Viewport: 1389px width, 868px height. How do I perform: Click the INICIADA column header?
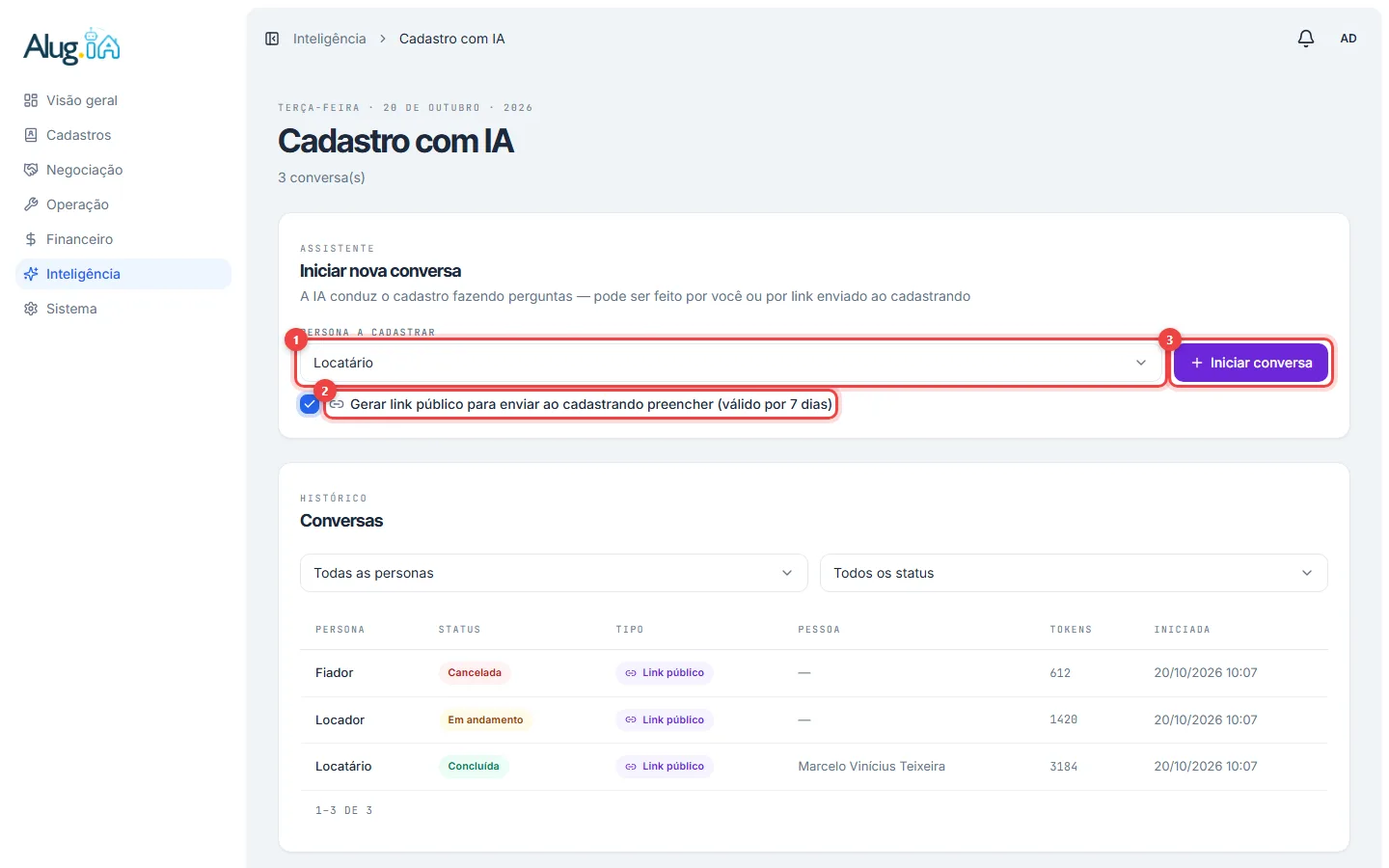coord(1182,630)
